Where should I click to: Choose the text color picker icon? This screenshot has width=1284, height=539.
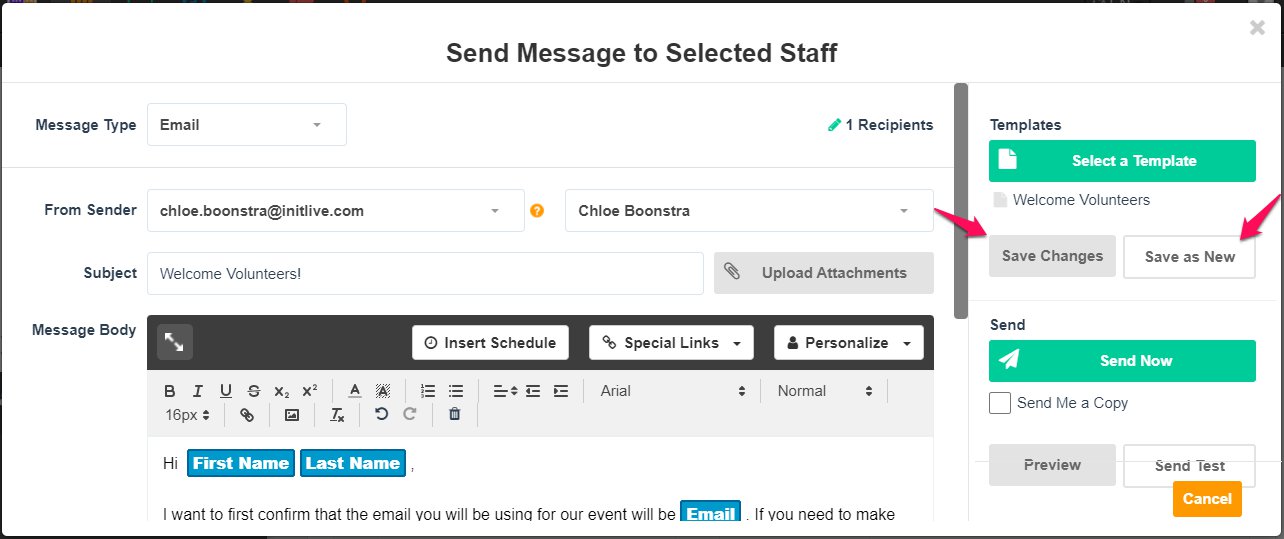click(x=355, y=391)
